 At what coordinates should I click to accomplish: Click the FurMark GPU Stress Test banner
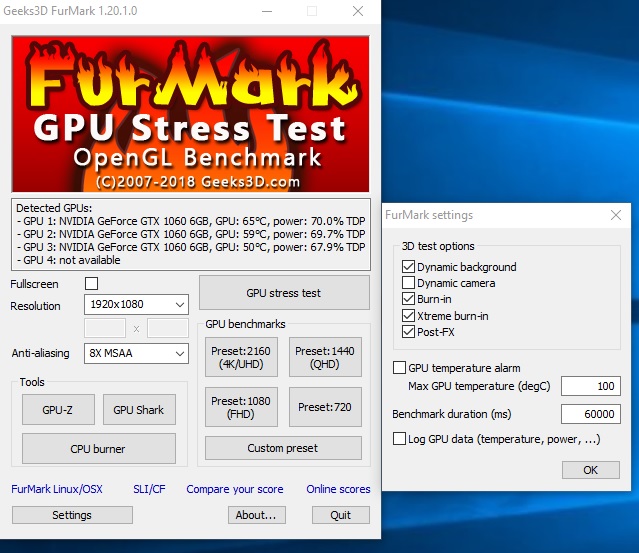190,114
